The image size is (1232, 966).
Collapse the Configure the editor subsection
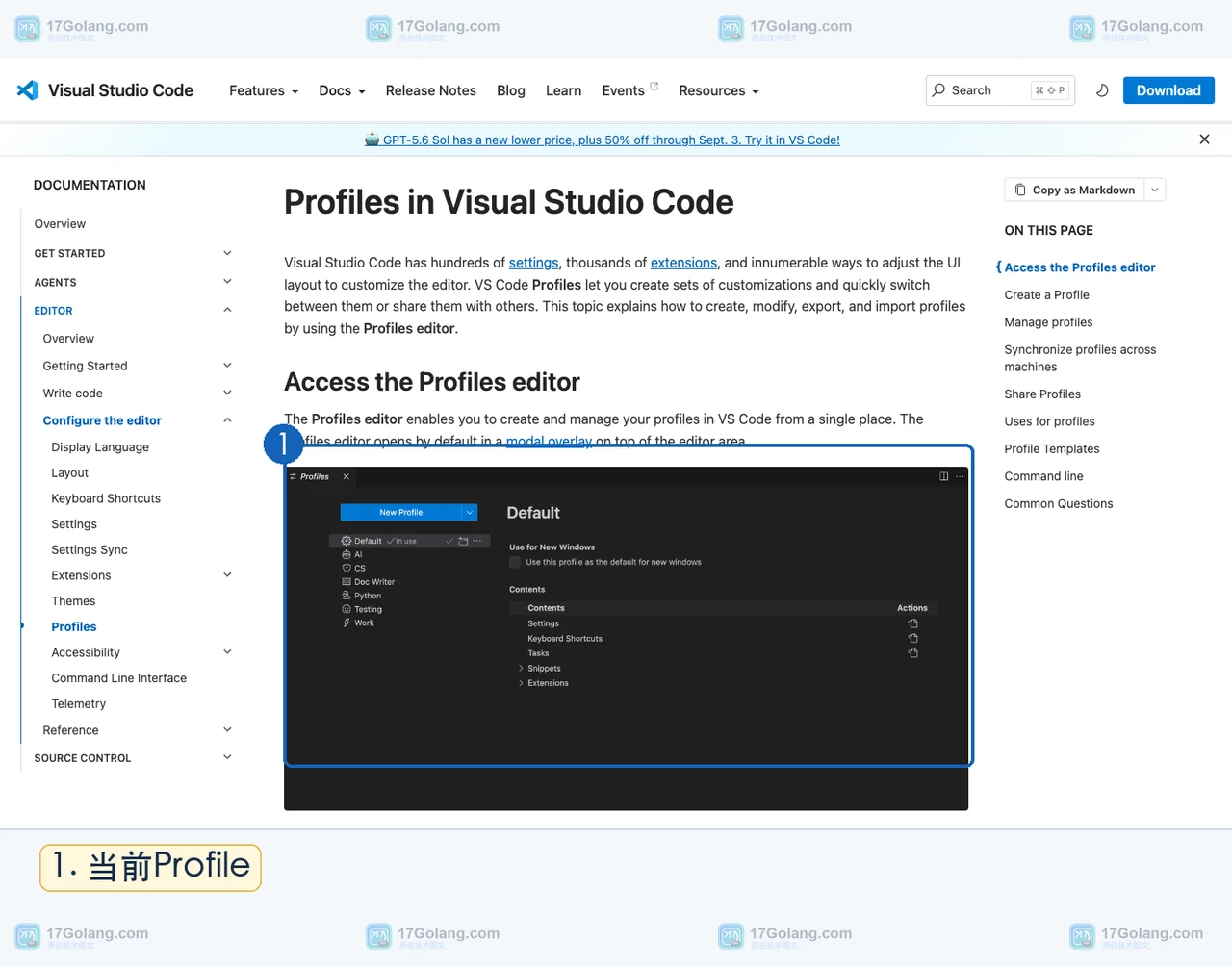pyautogui.click(x=227, y=420)
